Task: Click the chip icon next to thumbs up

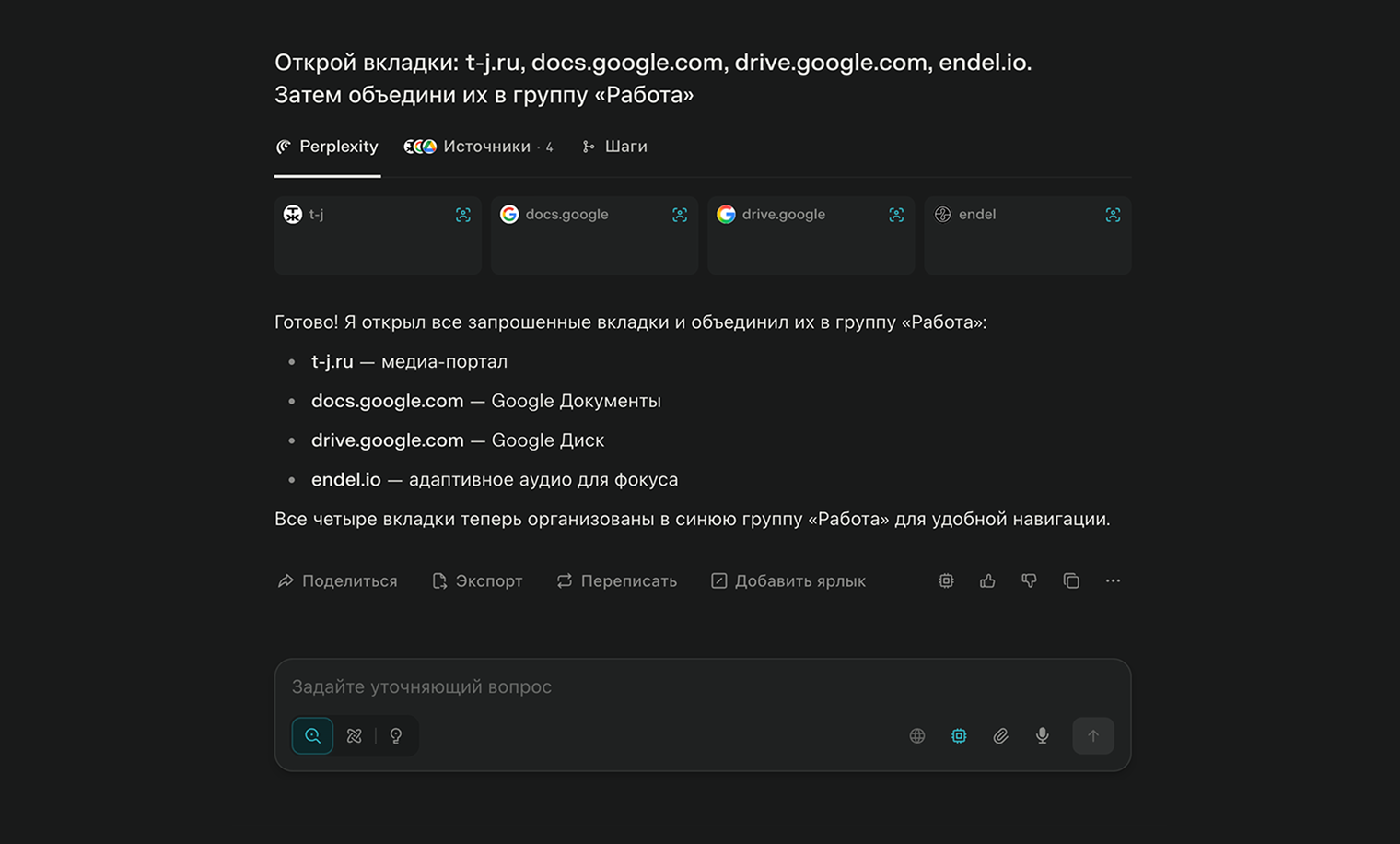Action: click(946, 580)
